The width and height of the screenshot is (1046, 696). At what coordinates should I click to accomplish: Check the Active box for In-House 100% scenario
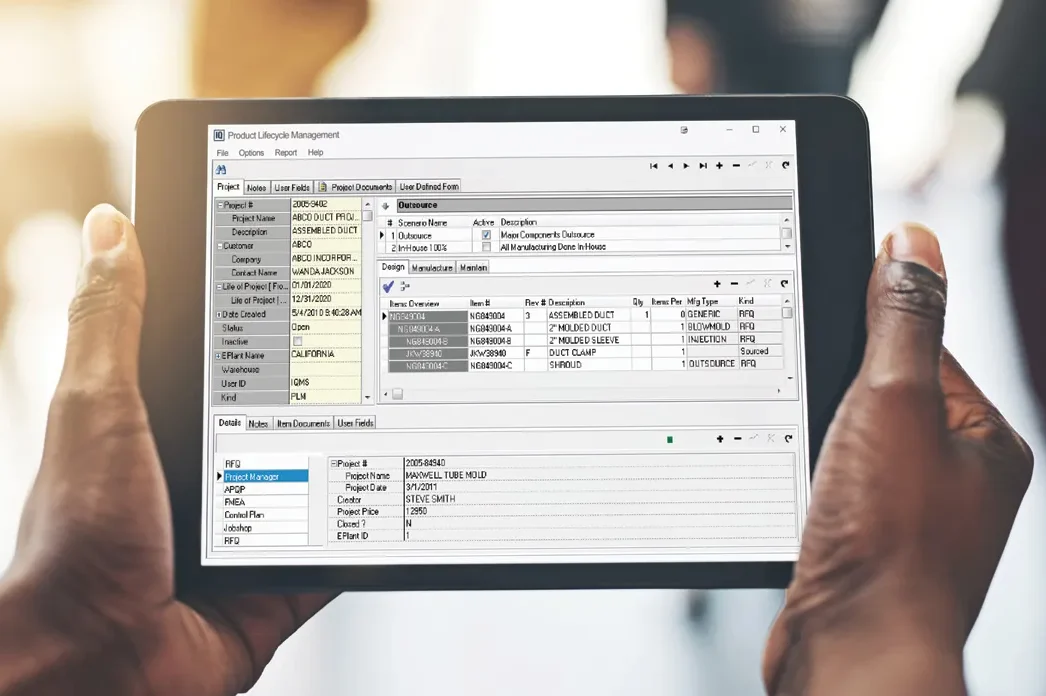486,247
